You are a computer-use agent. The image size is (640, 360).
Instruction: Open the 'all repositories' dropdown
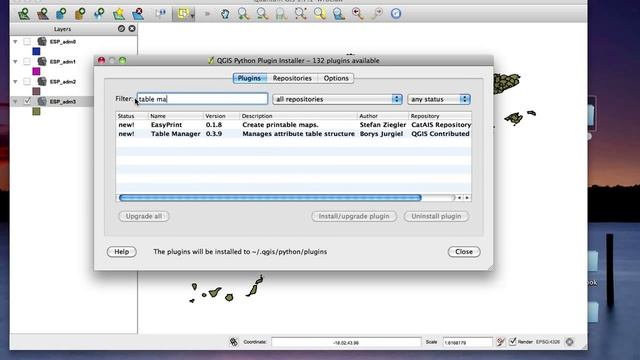click(338, 99)
